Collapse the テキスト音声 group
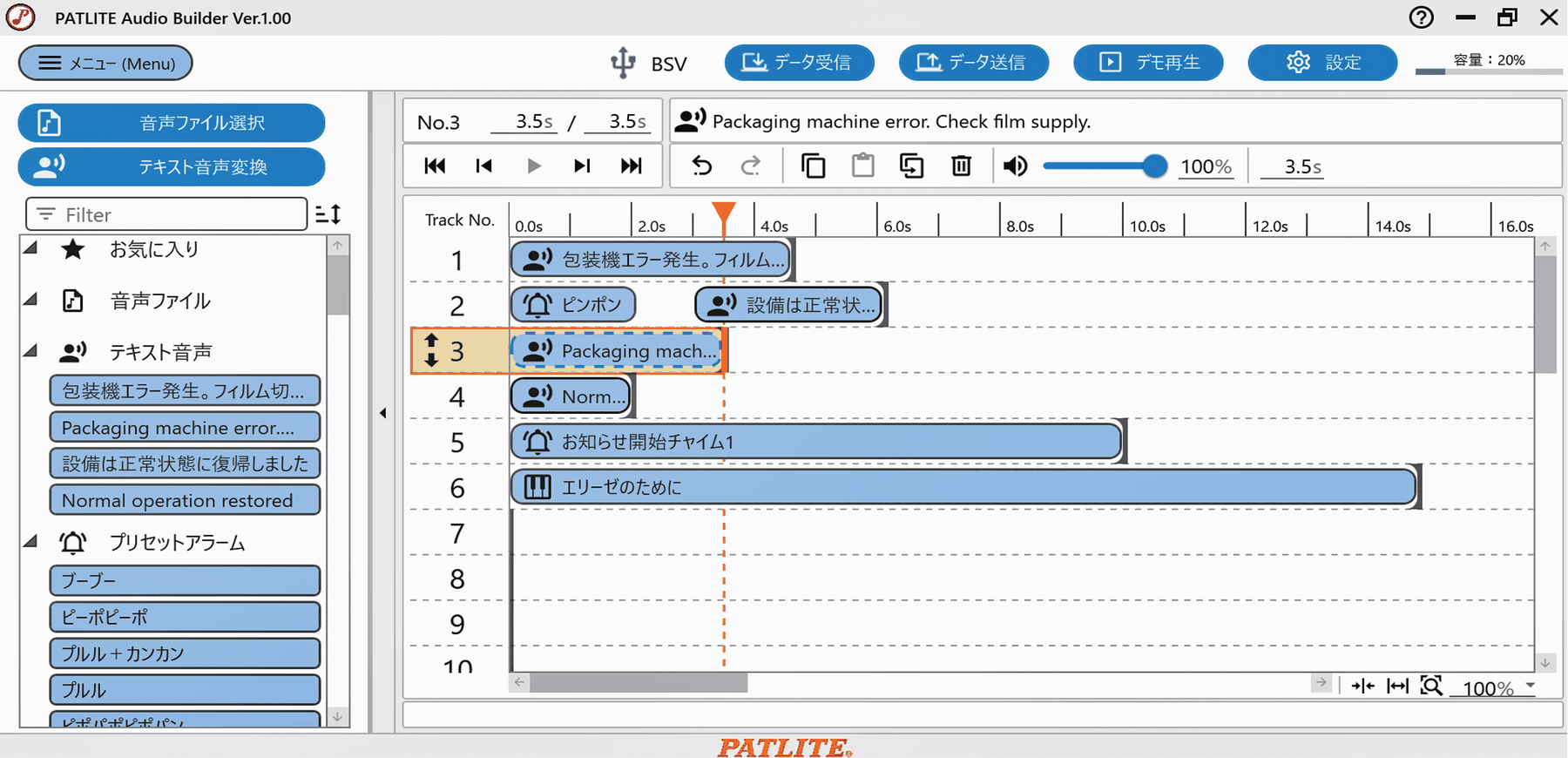Screen dimensions: 1568x758 [x=31, y=352]
